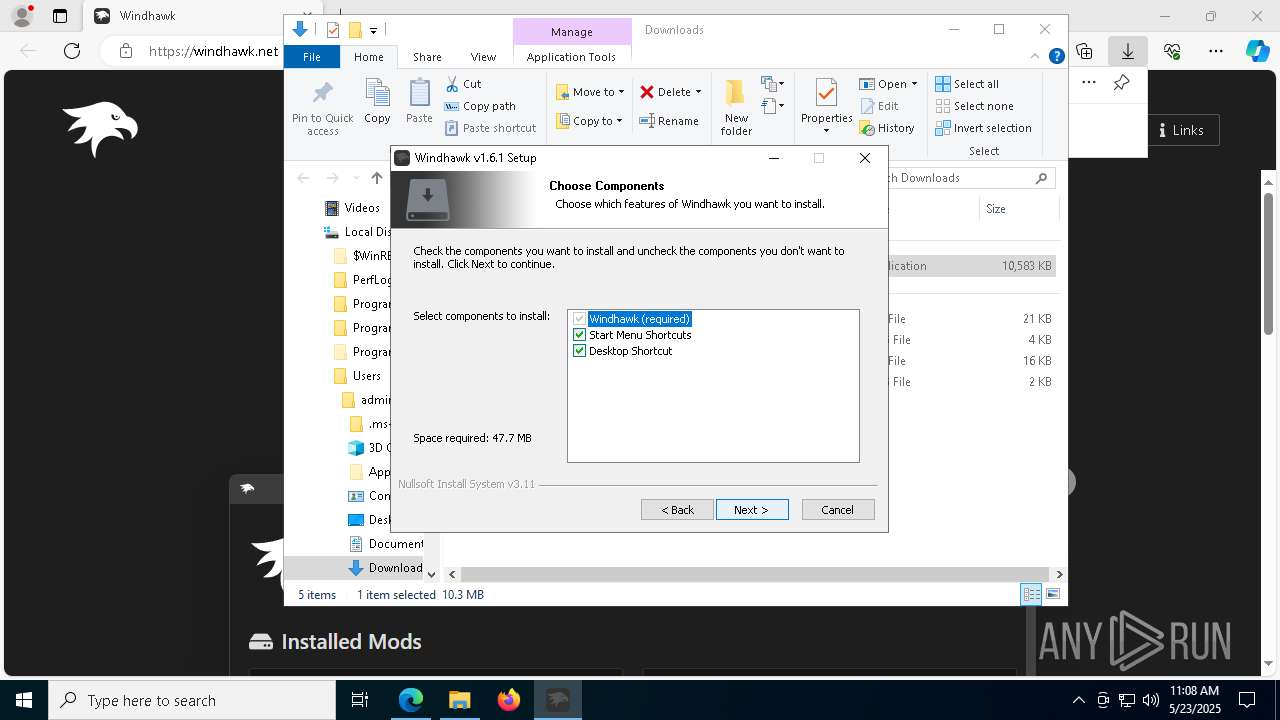
Task: Open the Application Tools tab
Action: 571,57
